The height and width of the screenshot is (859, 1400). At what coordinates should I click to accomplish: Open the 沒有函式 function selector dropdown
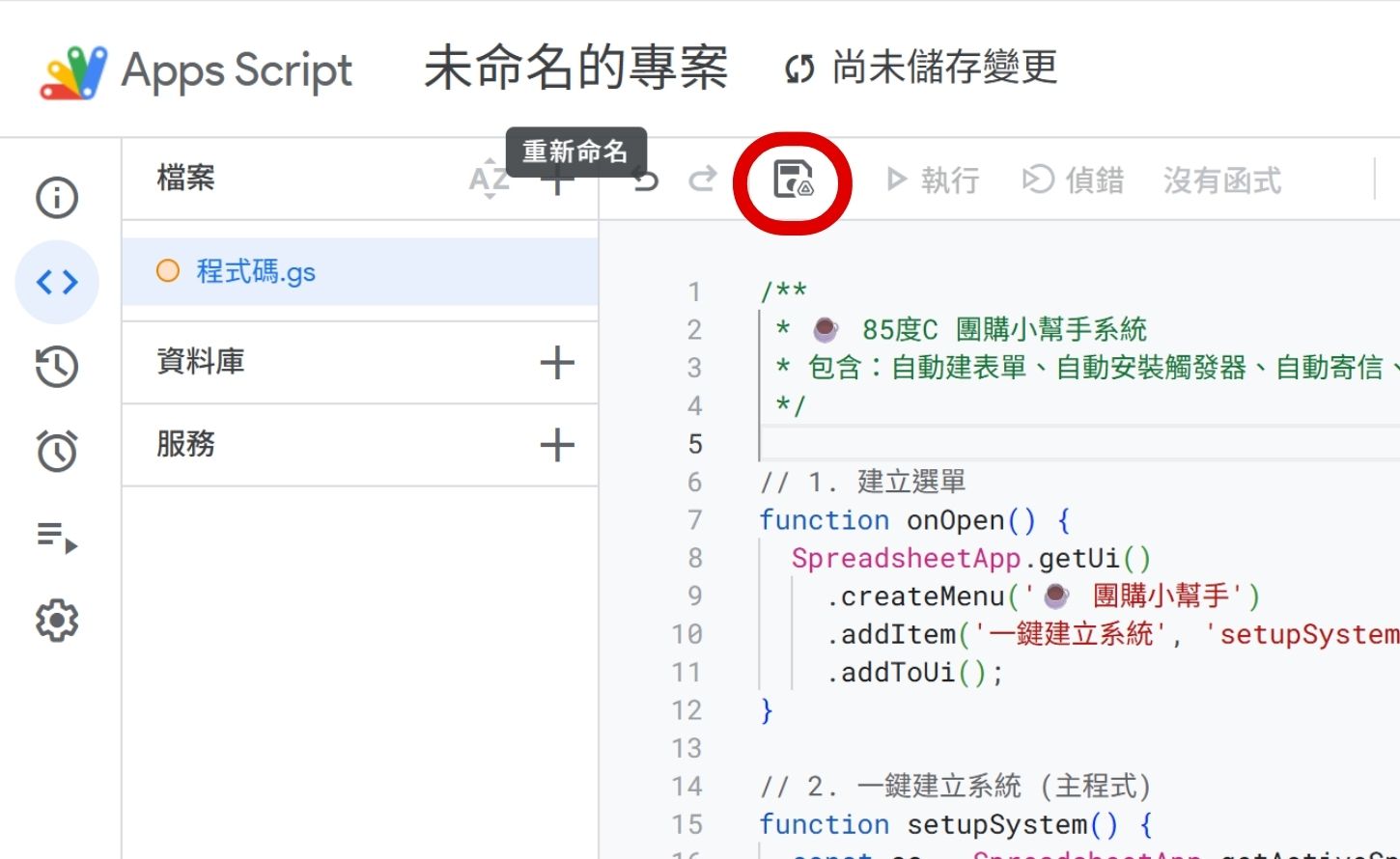point(1220,180)
